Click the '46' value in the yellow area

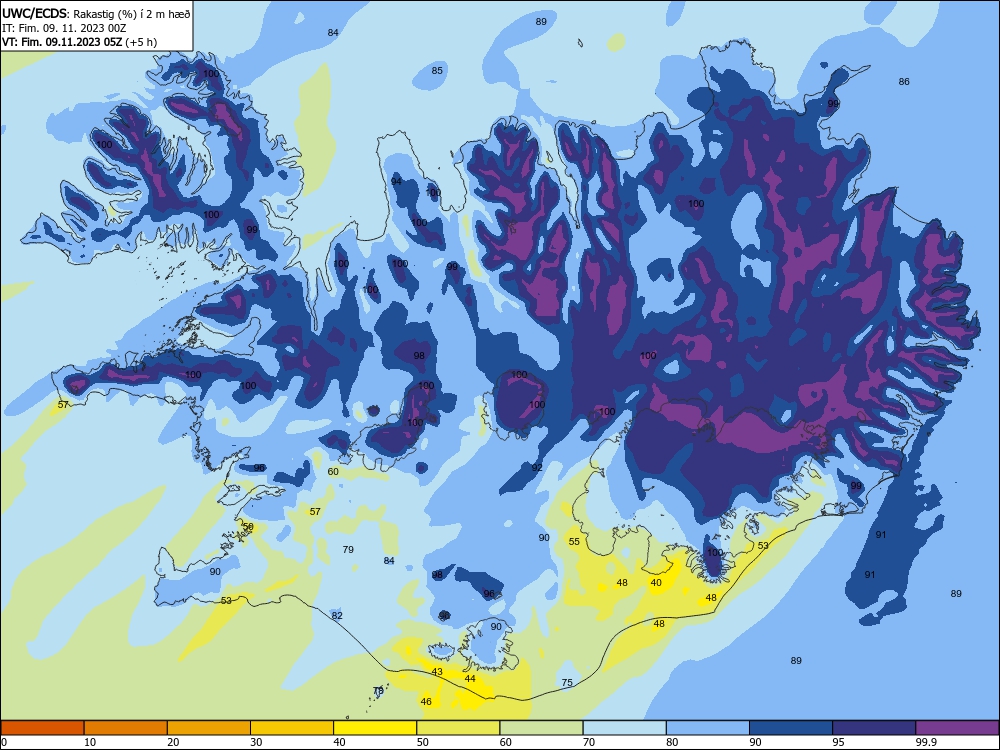point(426,702)
